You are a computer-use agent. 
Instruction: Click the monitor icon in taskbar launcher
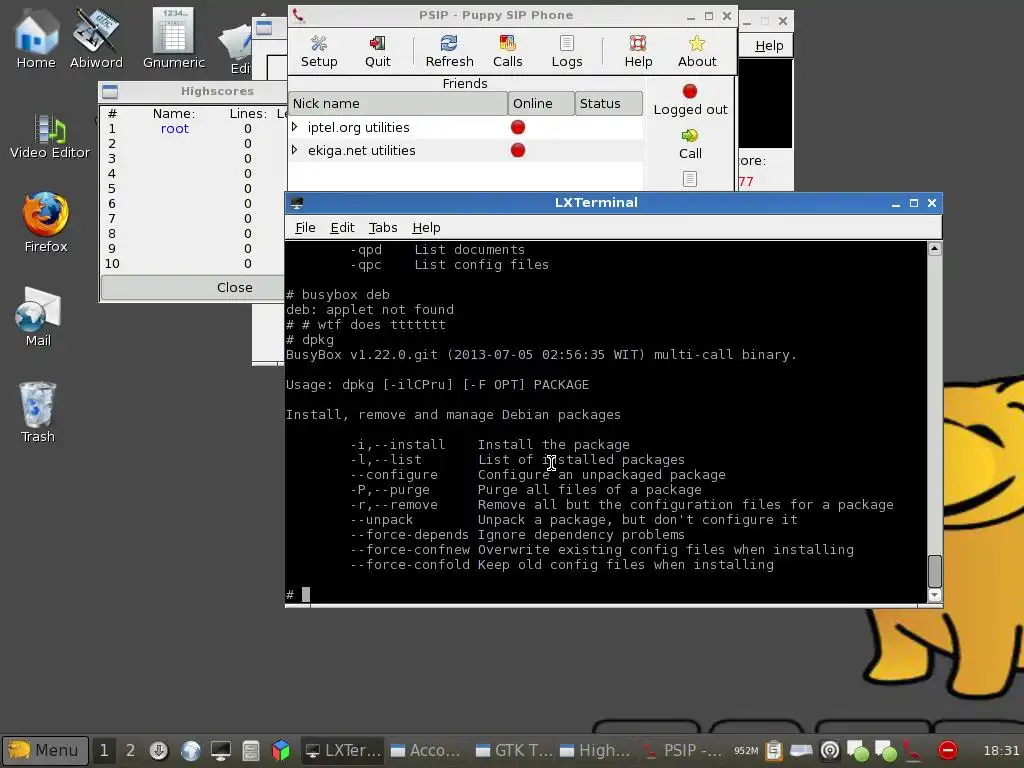pos(220,750)
